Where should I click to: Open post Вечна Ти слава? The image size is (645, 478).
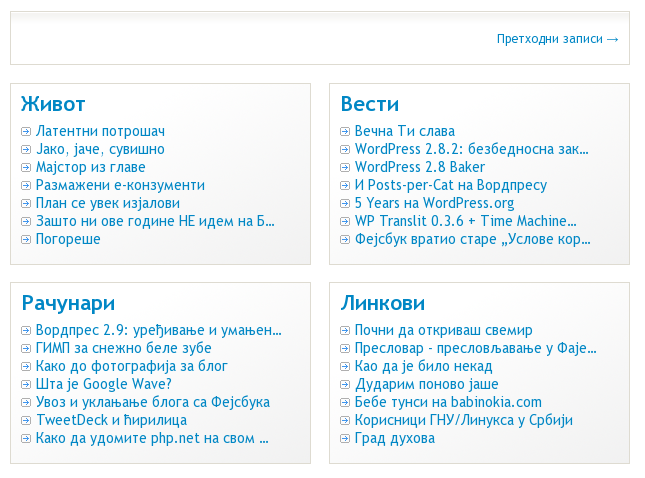[x=405, y=131]
